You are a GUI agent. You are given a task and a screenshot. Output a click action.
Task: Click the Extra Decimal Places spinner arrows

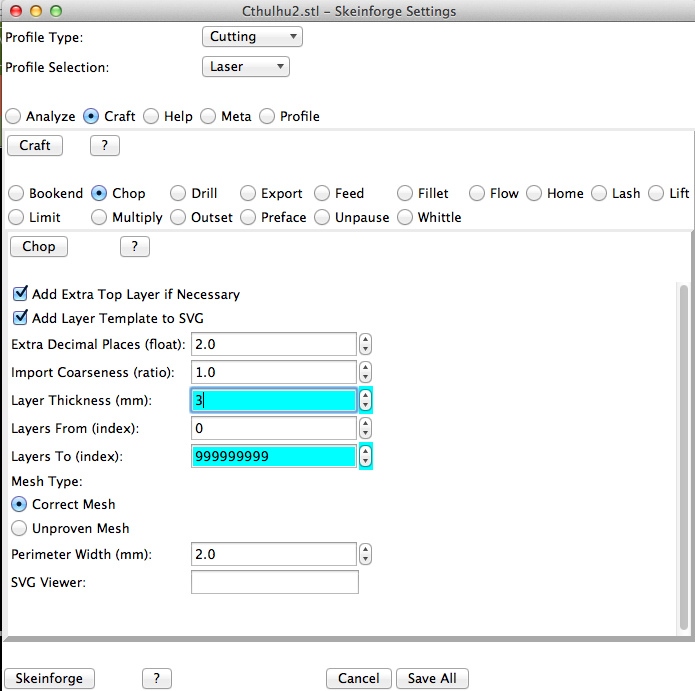(x=365, y=344)
